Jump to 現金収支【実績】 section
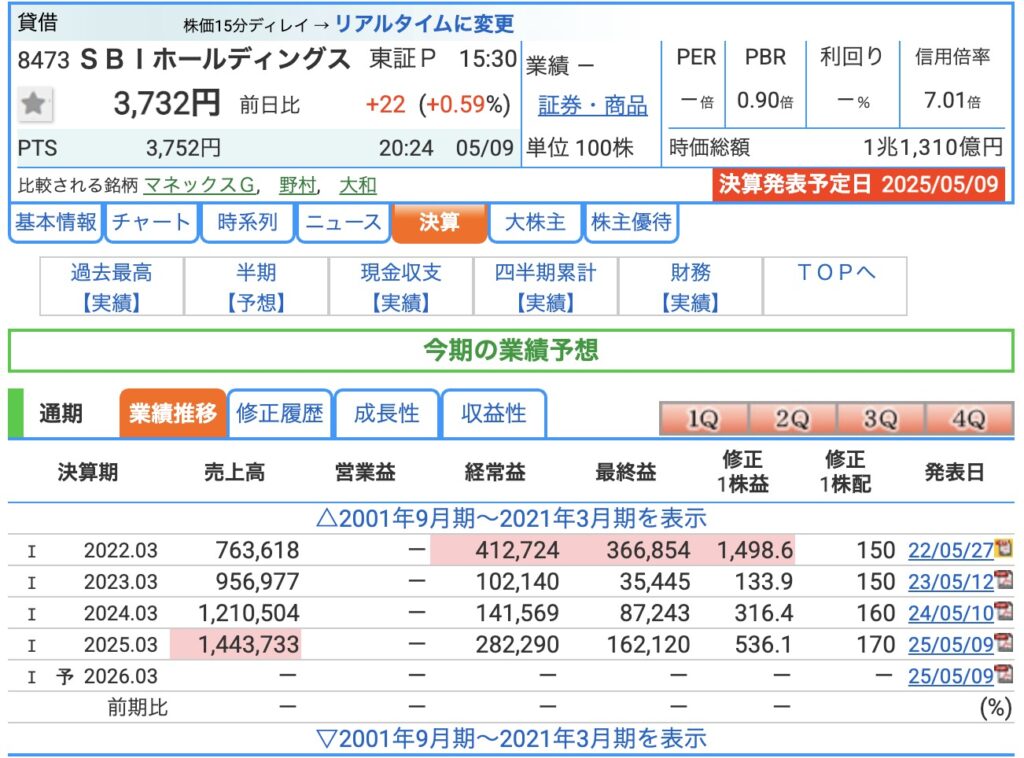This screenshot has height=758, width=1024. (401, 287)
